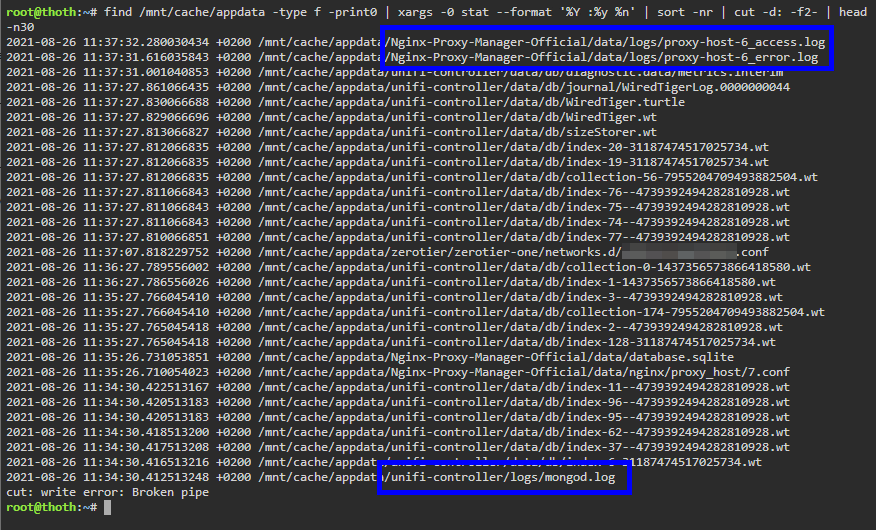Select the index-37 .wt file path
Screen dimensions: 876x530
tap(524, 447)
